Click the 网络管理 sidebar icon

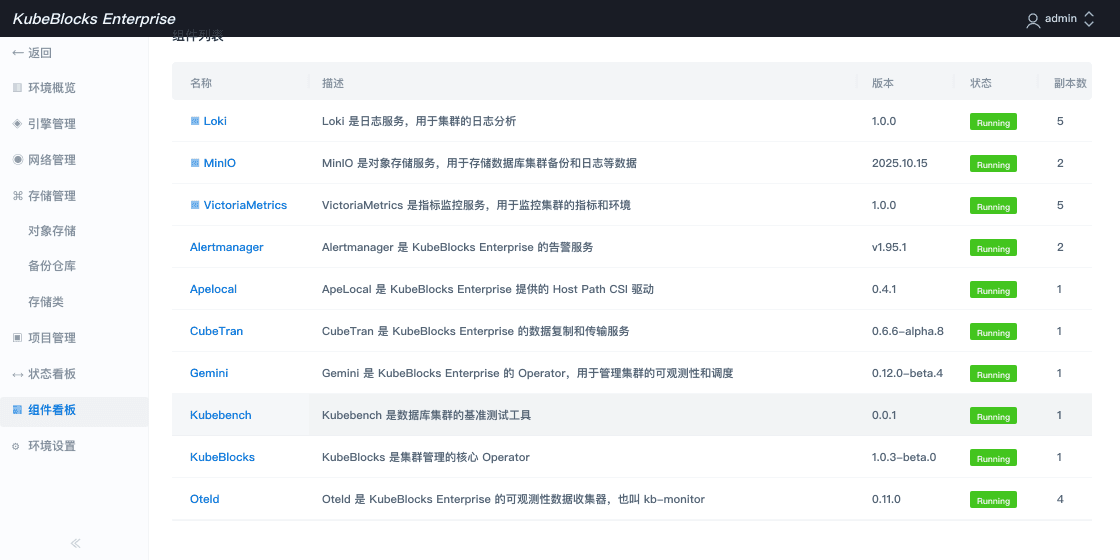click(17, 159)
